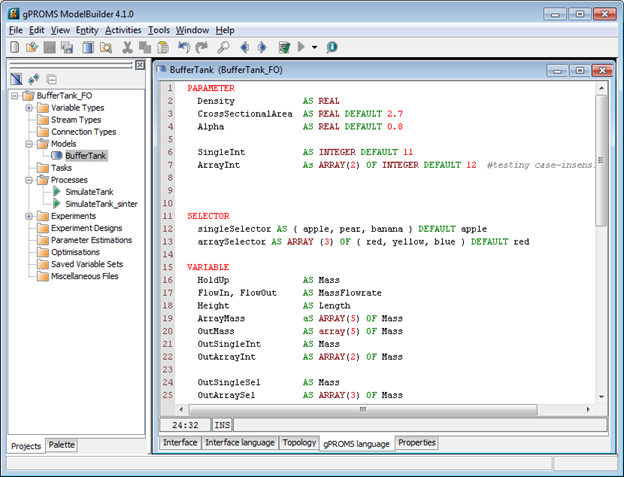Open the File menu
Viewport: 624px width, 477px height.
click(x=16, y=30)
